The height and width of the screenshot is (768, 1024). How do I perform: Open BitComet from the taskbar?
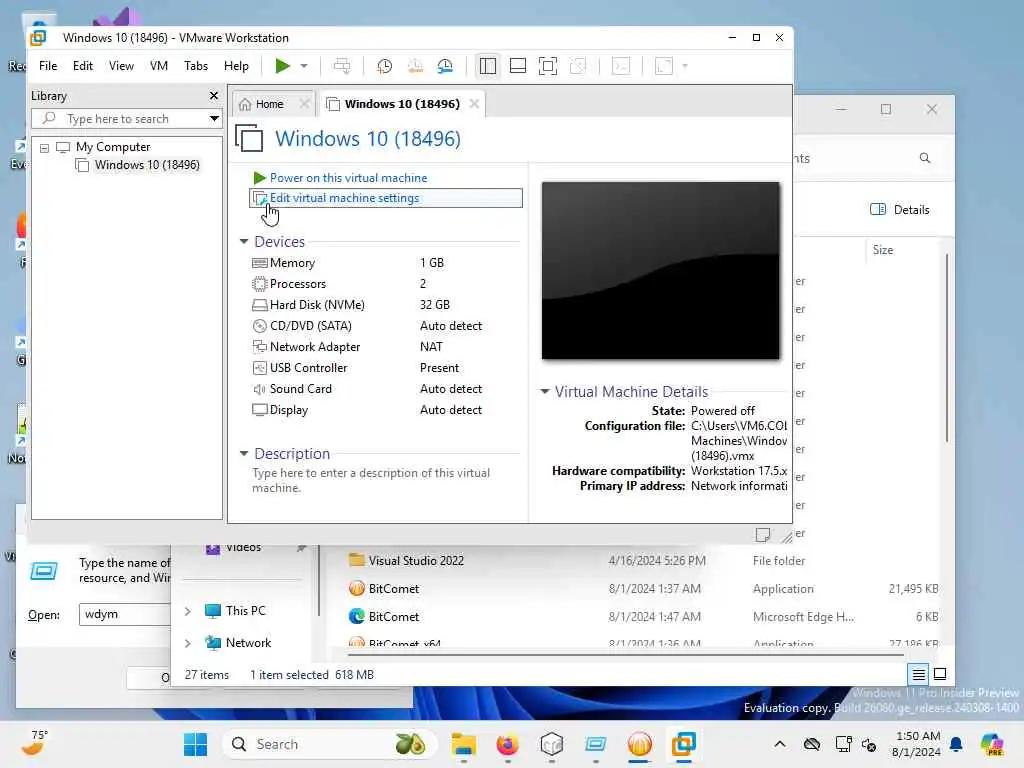tap(639, 744)
